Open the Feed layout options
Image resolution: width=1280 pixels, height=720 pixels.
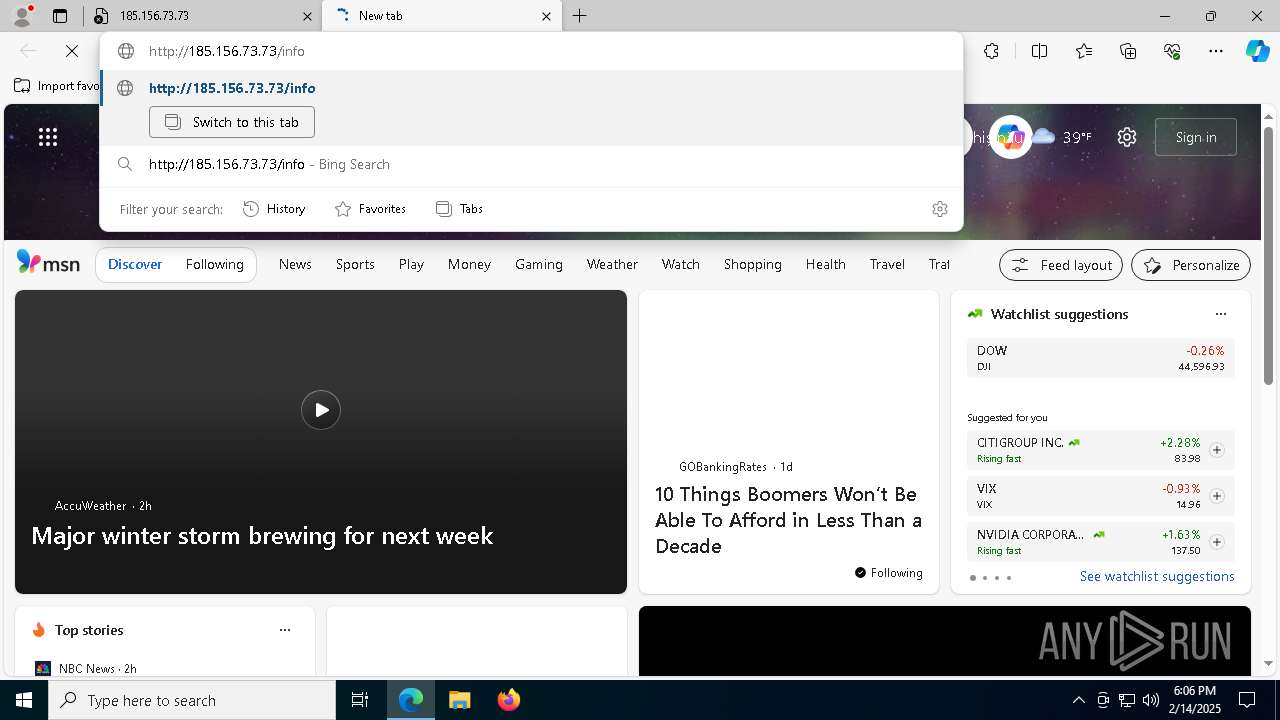(x=1061, y=265)
